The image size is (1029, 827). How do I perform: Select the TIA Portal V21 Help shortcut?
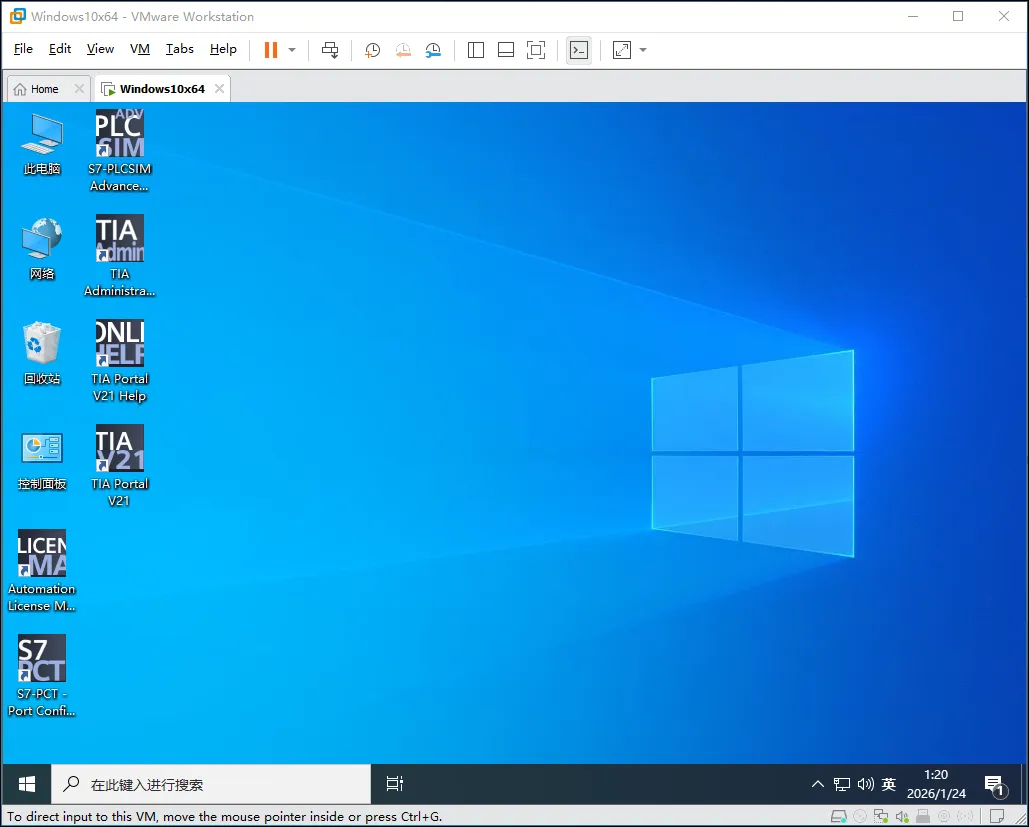[119, 361]
